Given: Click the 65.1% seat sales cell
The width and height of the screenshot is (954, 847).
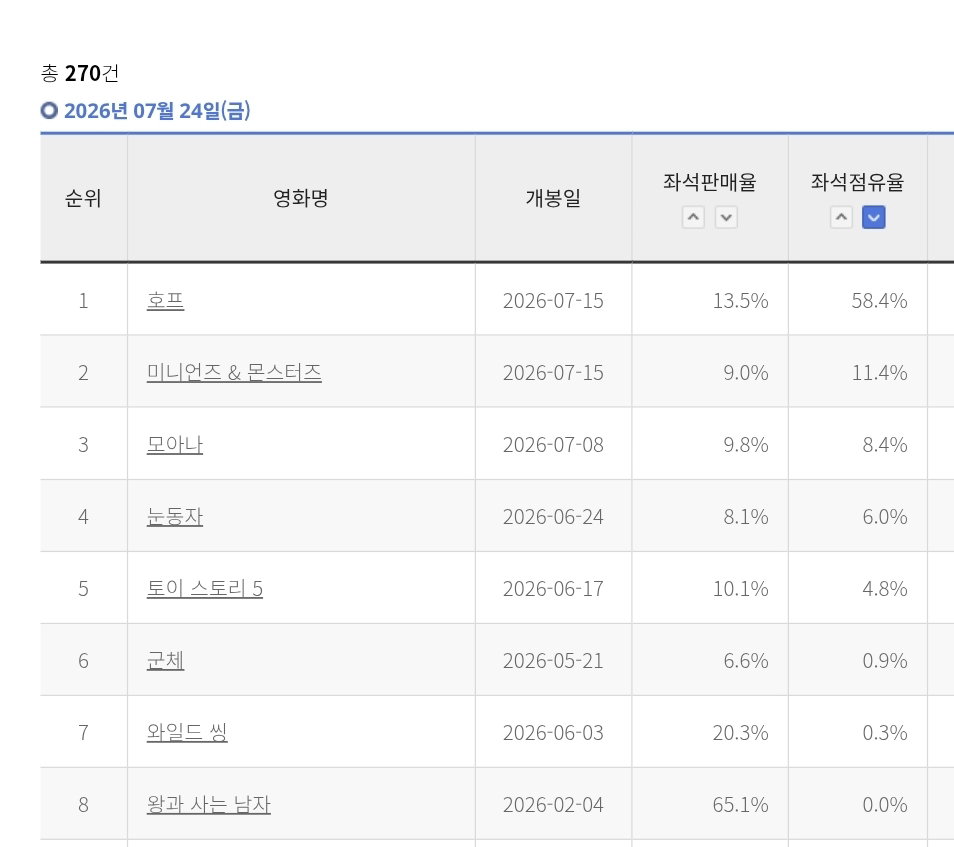Looking at the screenshot, I should (709, 804).
